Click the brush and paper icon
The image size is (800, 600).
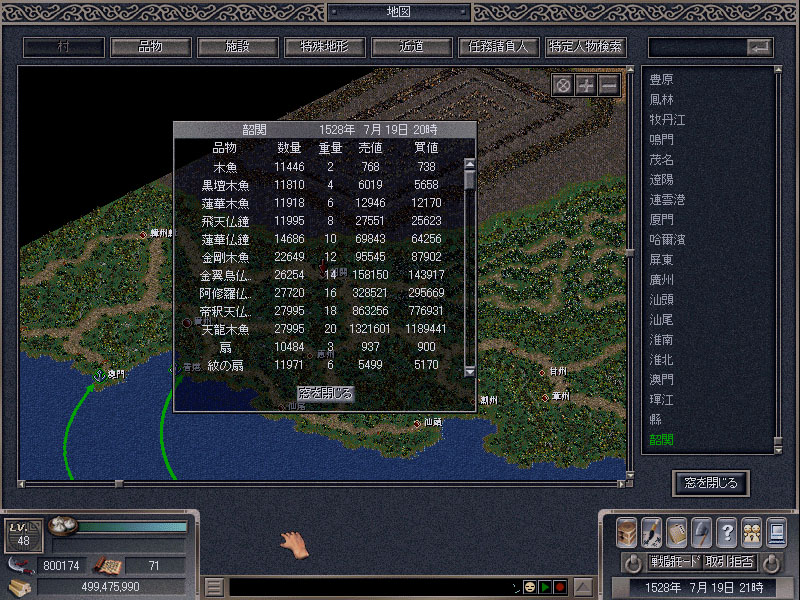(652, 531)
